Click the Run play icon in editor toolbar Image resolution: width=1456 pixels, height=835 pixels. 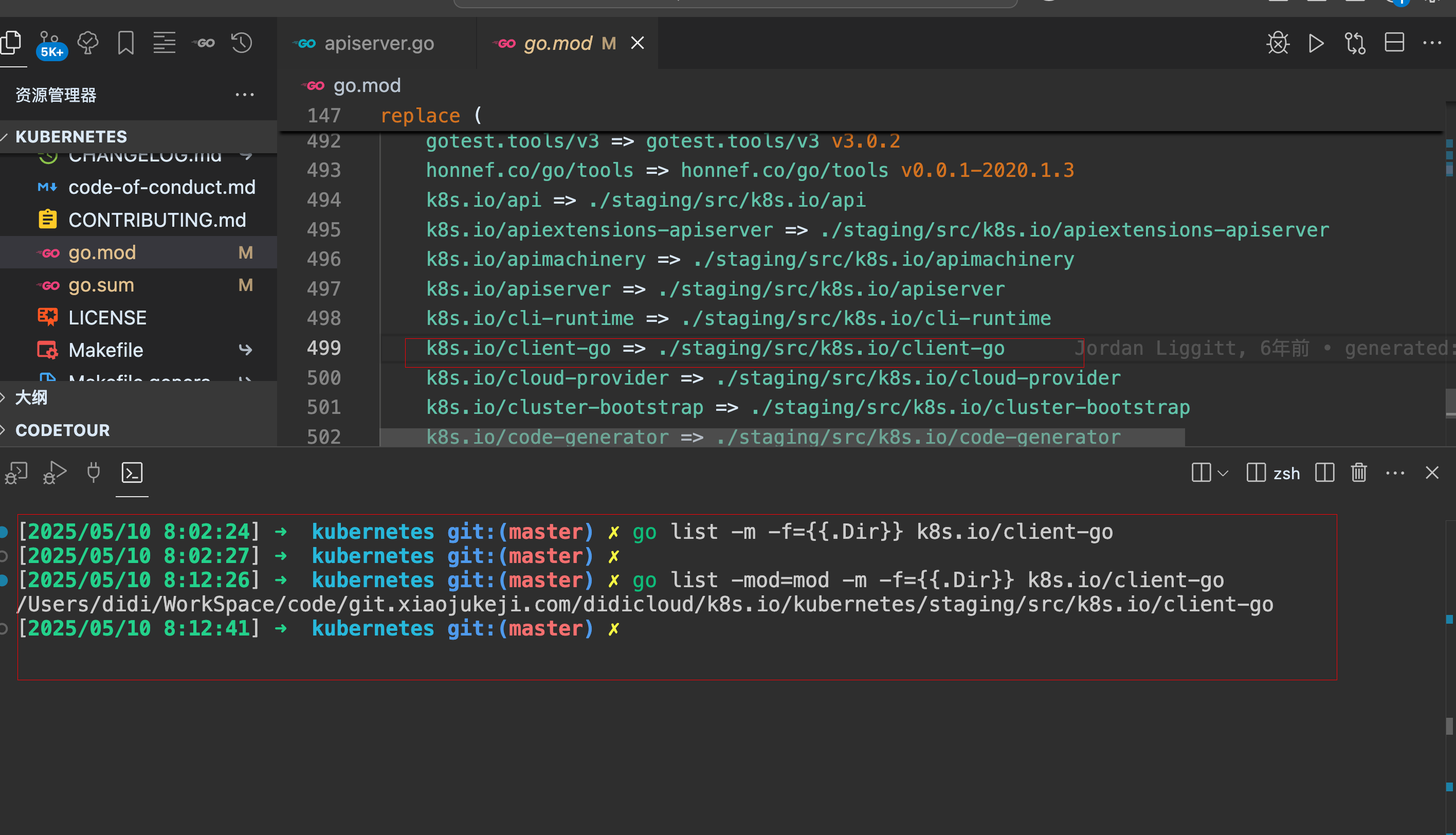coord(1316,43)
